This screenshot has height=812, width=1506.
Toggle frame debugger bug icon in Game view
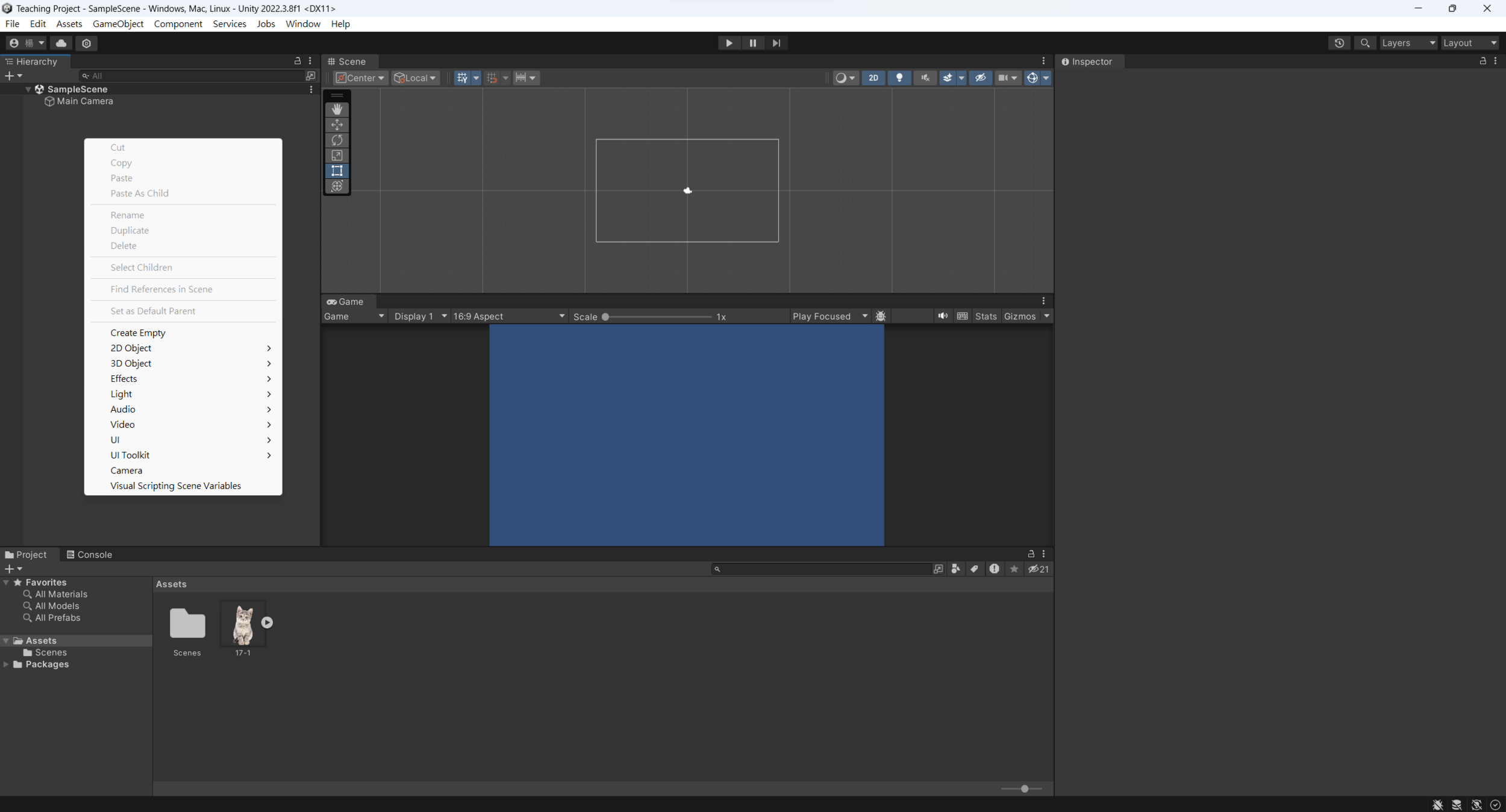point(880,316)
